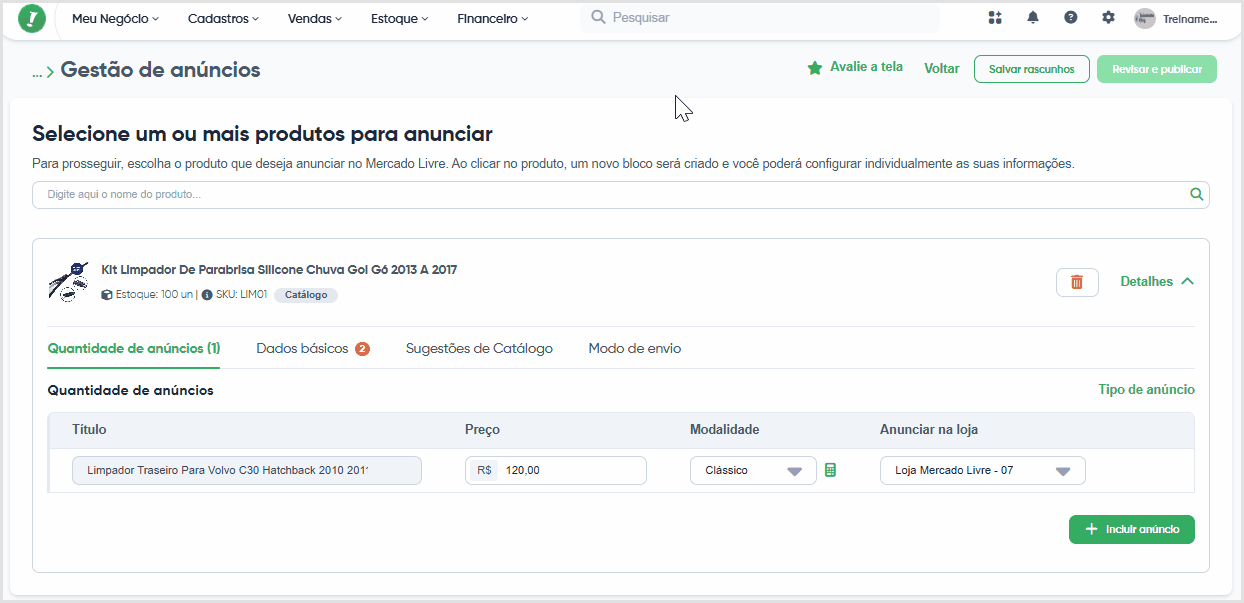1244x603 pixels.
Task: Open notifications bell icon
Action: click(1033, 18)
